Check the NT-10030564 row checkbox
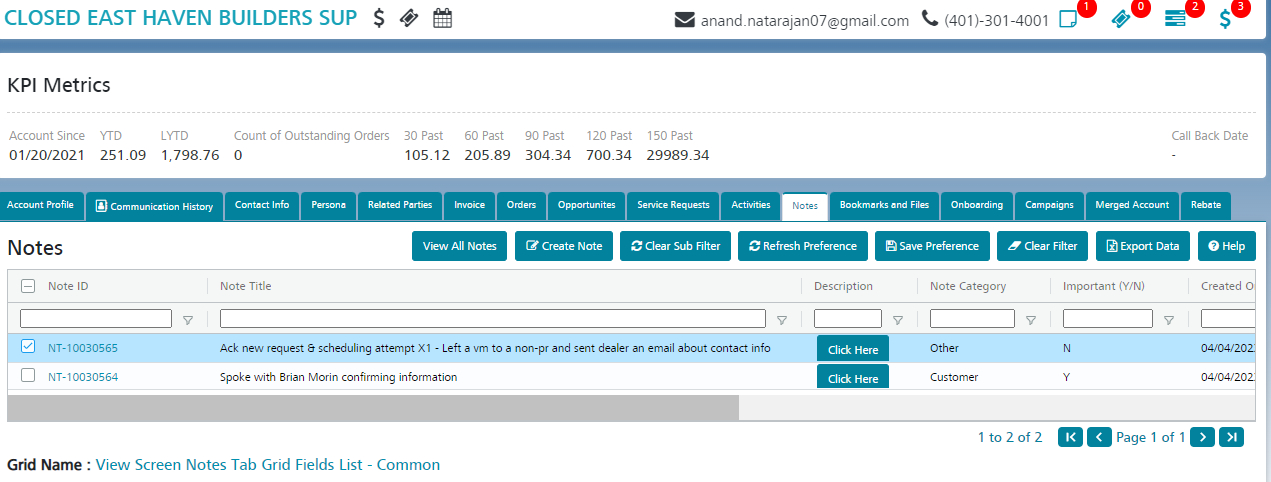 pyautogui.click(x=28, y=376)
